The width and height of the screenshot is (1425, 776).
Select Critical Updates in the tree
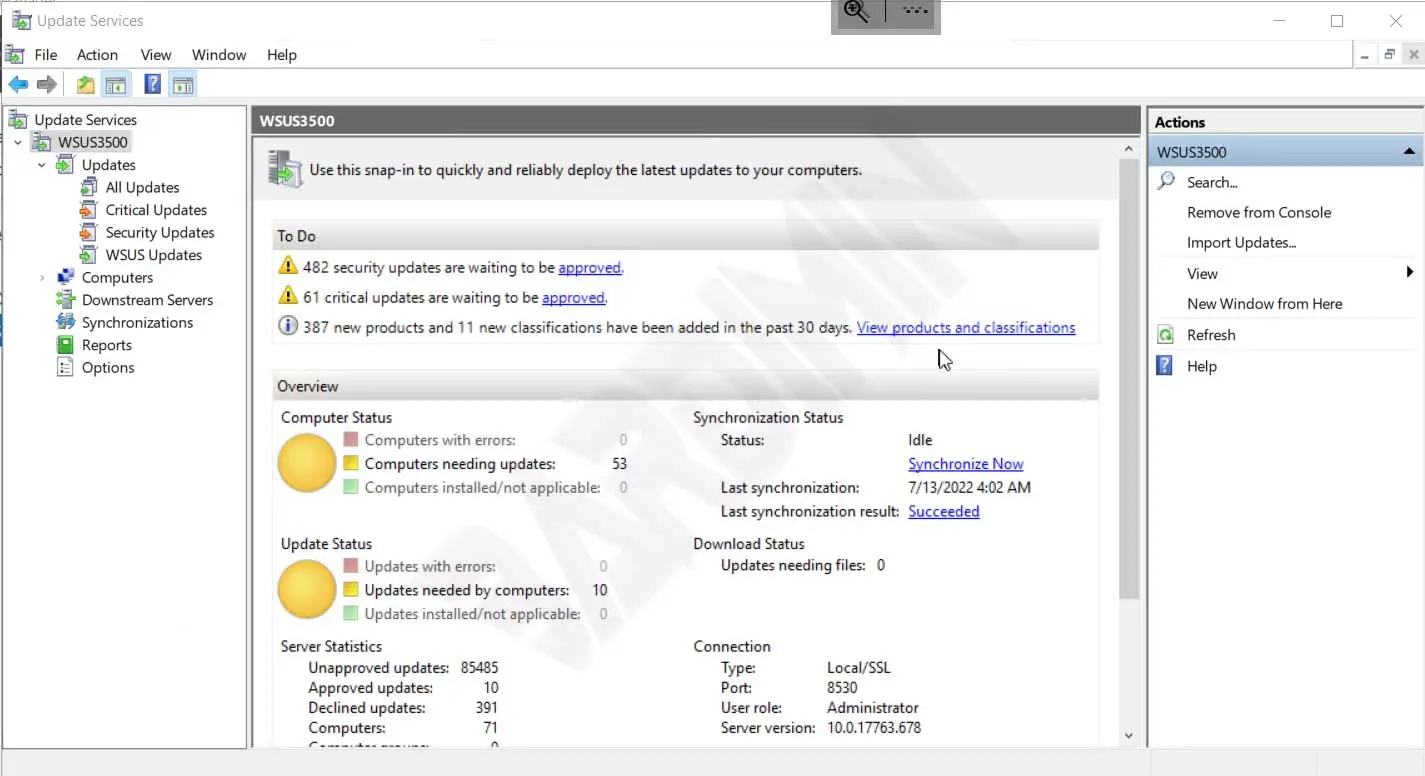(x=156, y=210)
